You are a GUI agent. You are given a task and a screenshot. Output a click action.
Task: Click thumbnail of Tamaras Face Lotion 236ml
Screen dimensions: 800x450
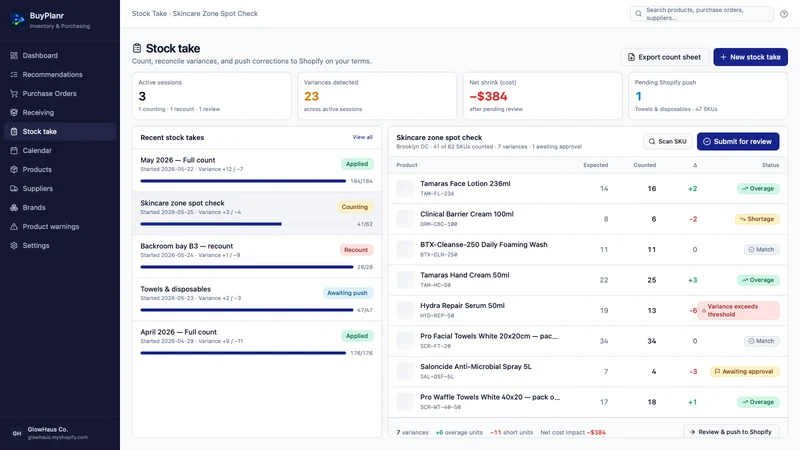tap(406, 188)
